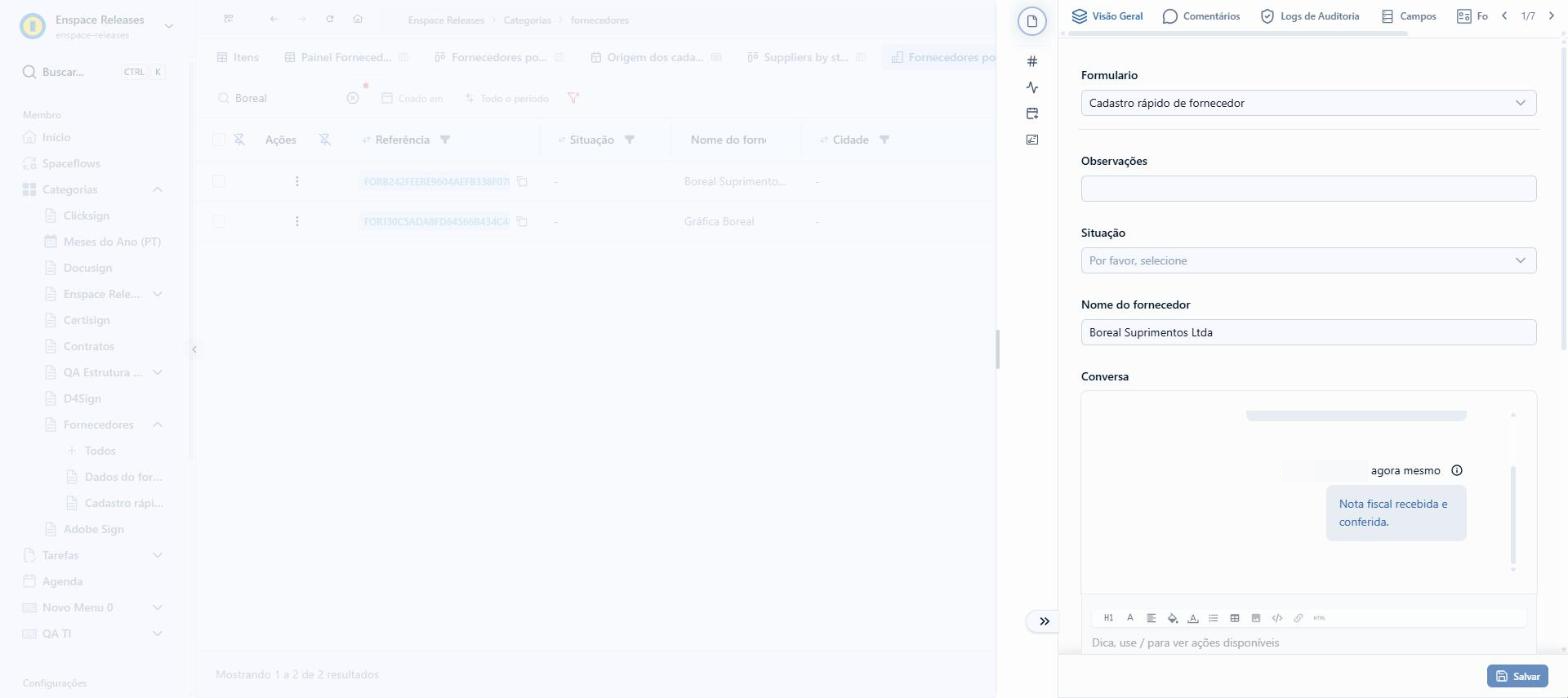Expand the Novo Menu 0 section
The width and height of the screenshot is (1568, 698).
157,608
